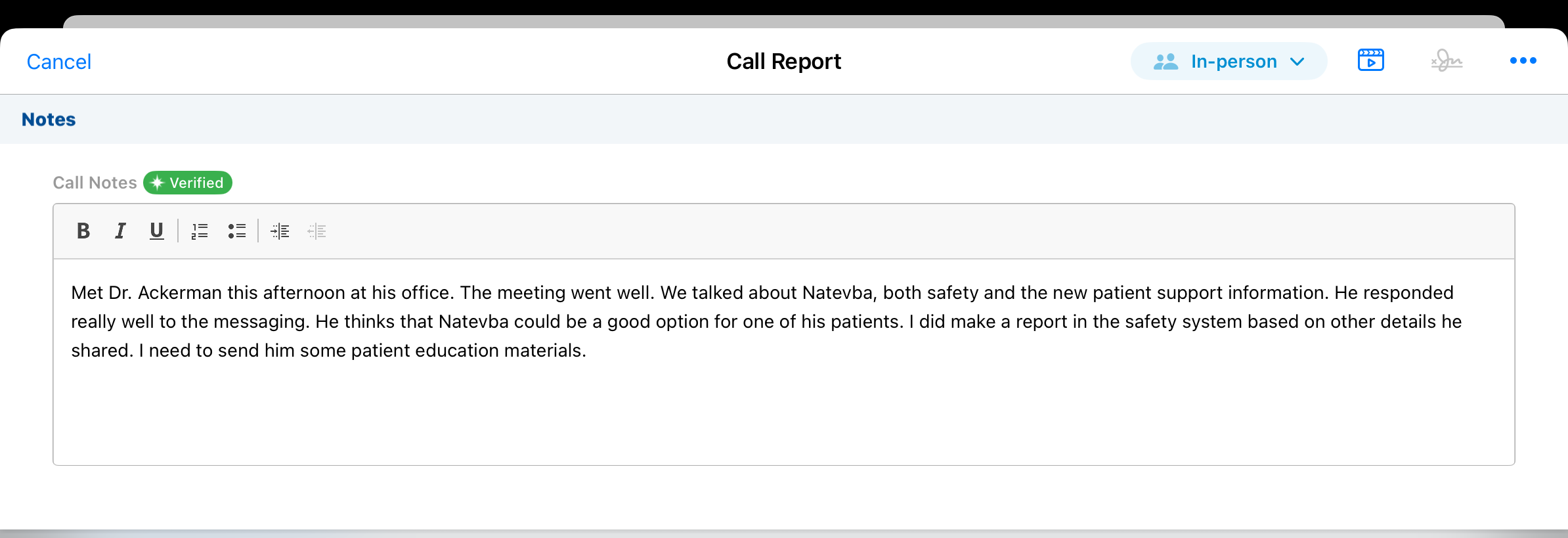Insert a numbered list

tap(200, 231)
